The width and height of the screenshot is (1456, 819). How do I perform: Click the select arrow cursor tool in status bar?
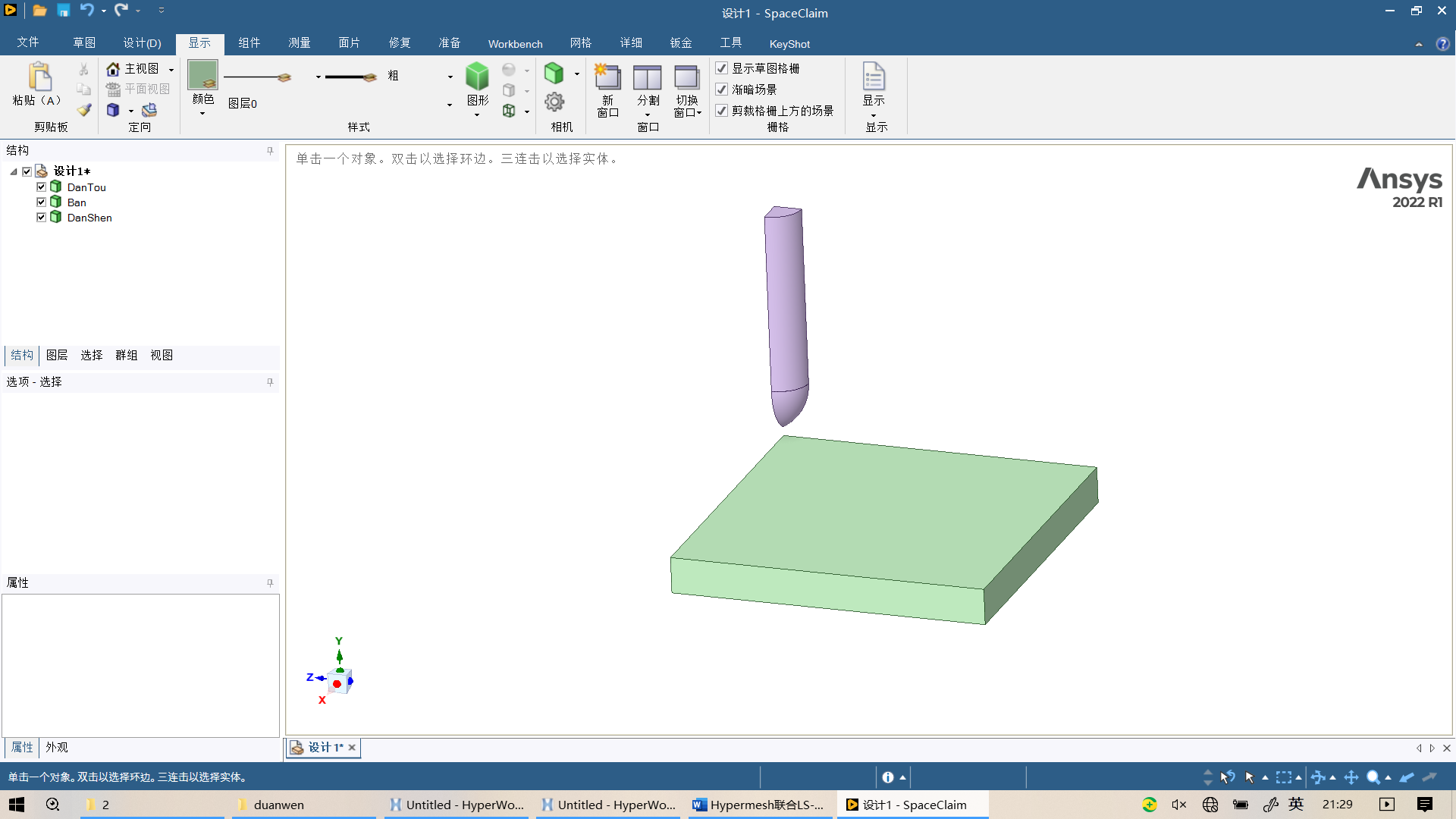1250,777
